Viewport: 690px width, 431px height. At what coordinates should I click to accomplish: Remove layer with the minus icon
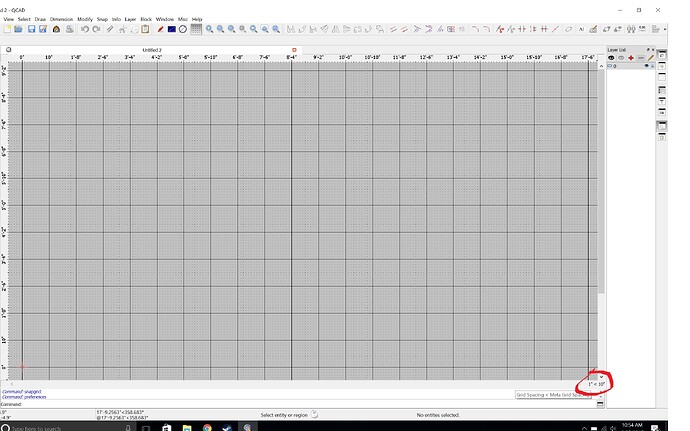[x=641, y=58]
